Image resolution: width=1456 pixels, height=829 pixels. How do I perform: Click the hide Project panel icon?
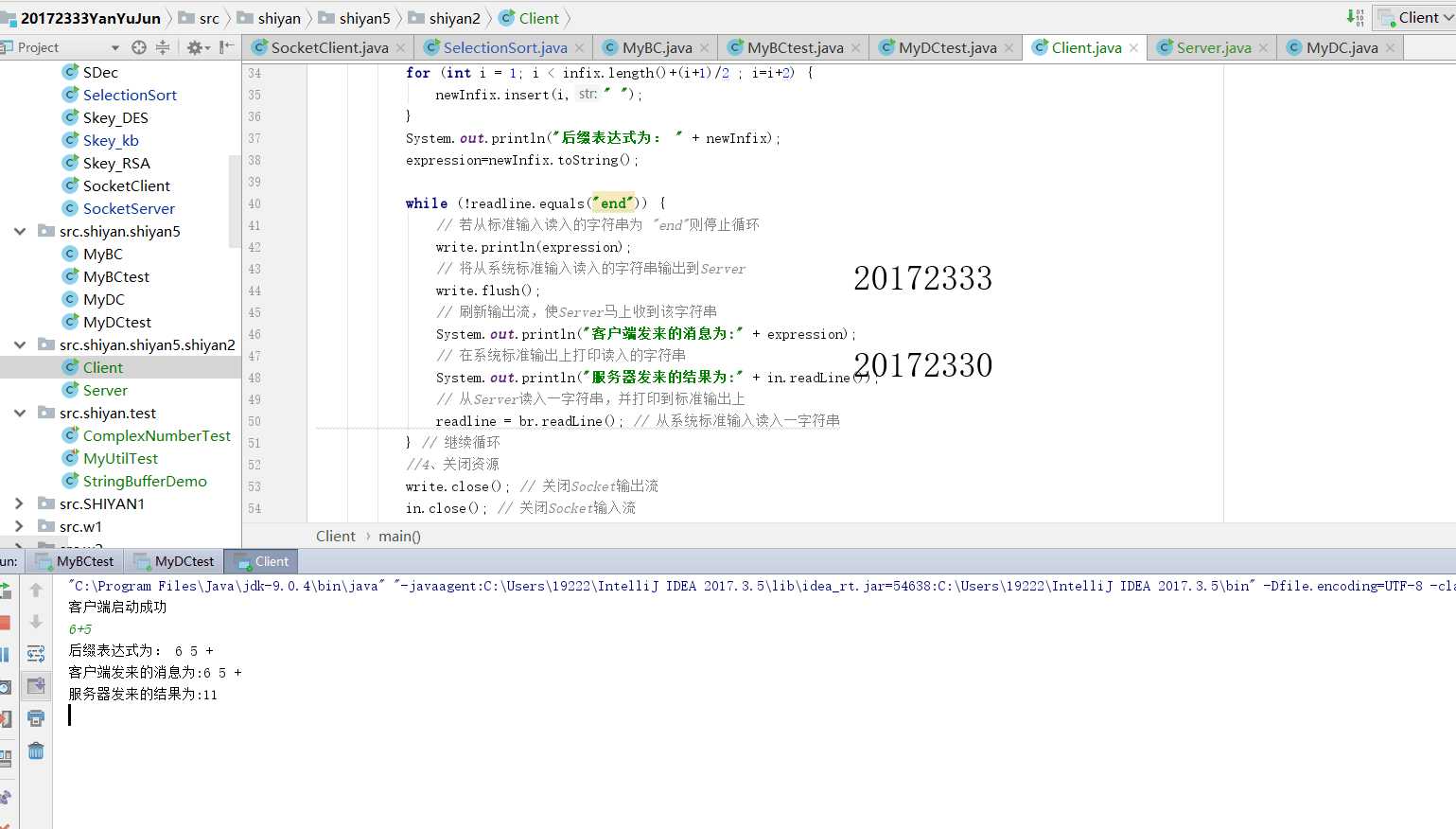point(226,47)
